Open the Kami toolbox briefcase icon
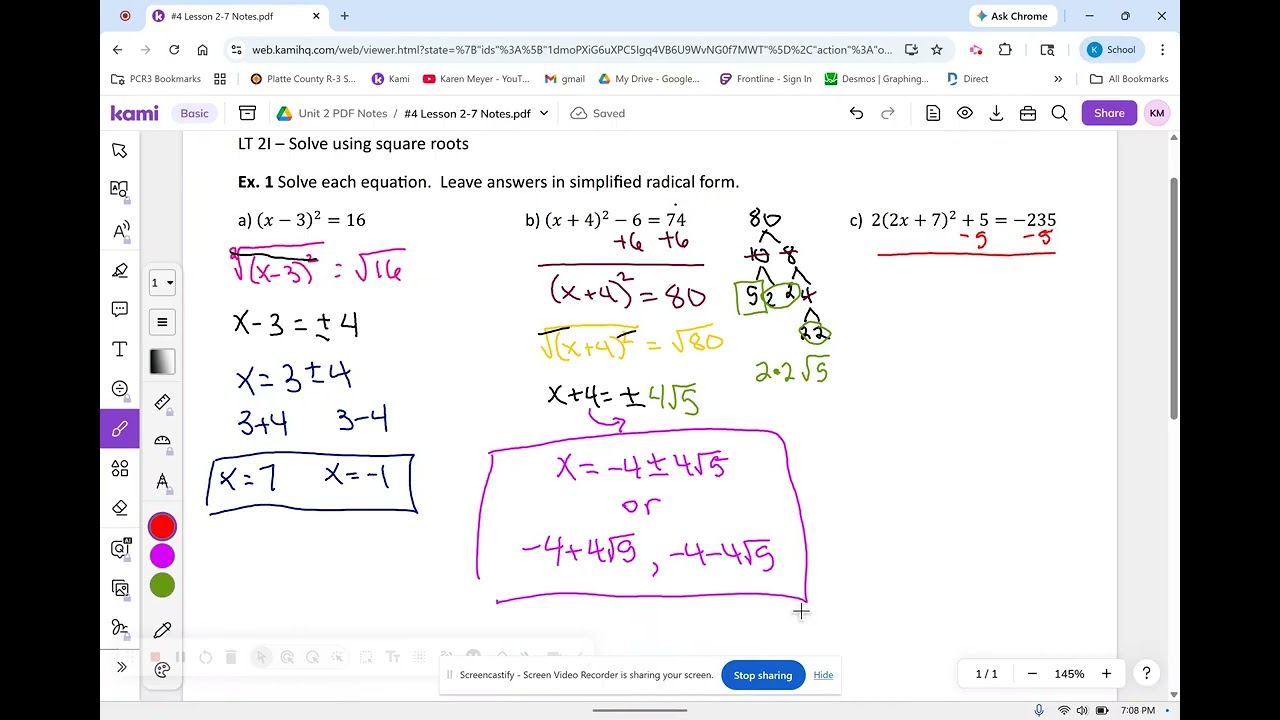This screenshot has height=720, width=1280. coord(1028,113)
